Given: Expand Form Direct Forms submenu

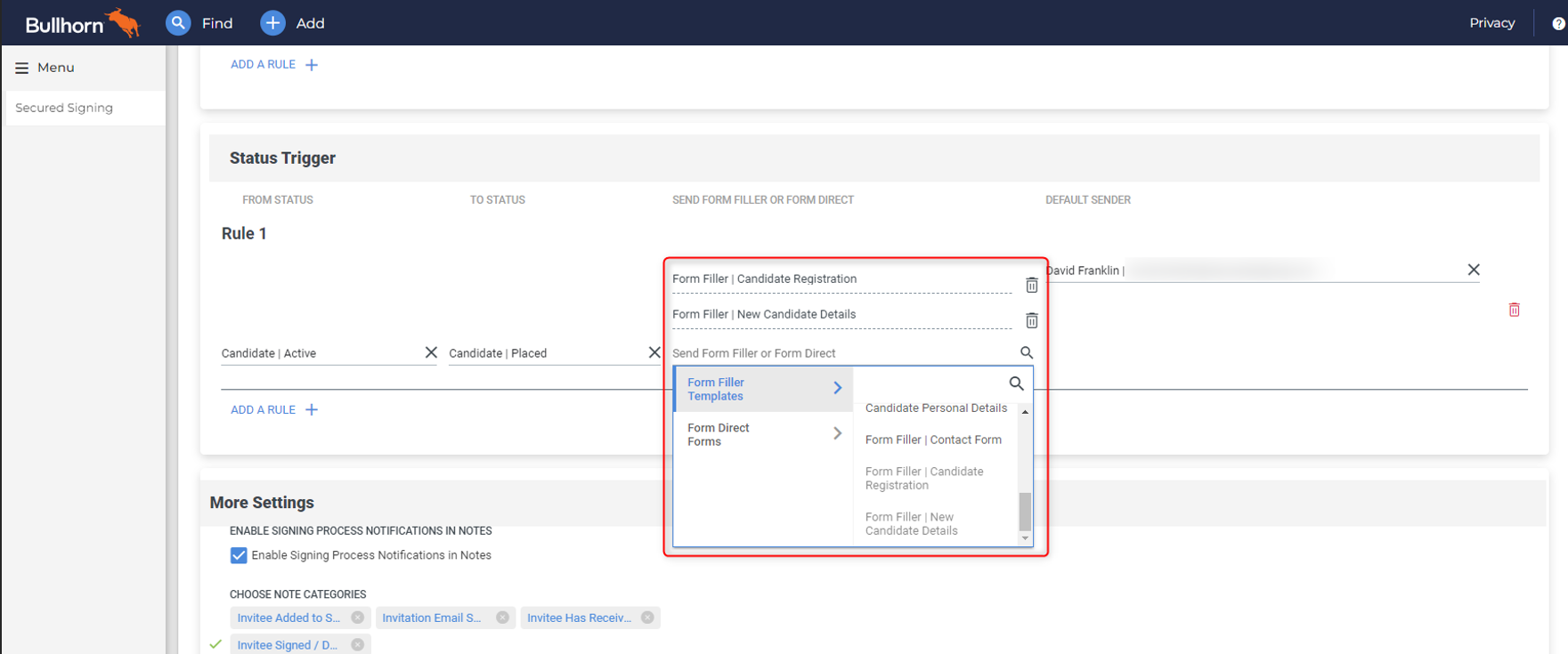Looking at the screenshot, I should pyautogui.click(x=762, y=434).
